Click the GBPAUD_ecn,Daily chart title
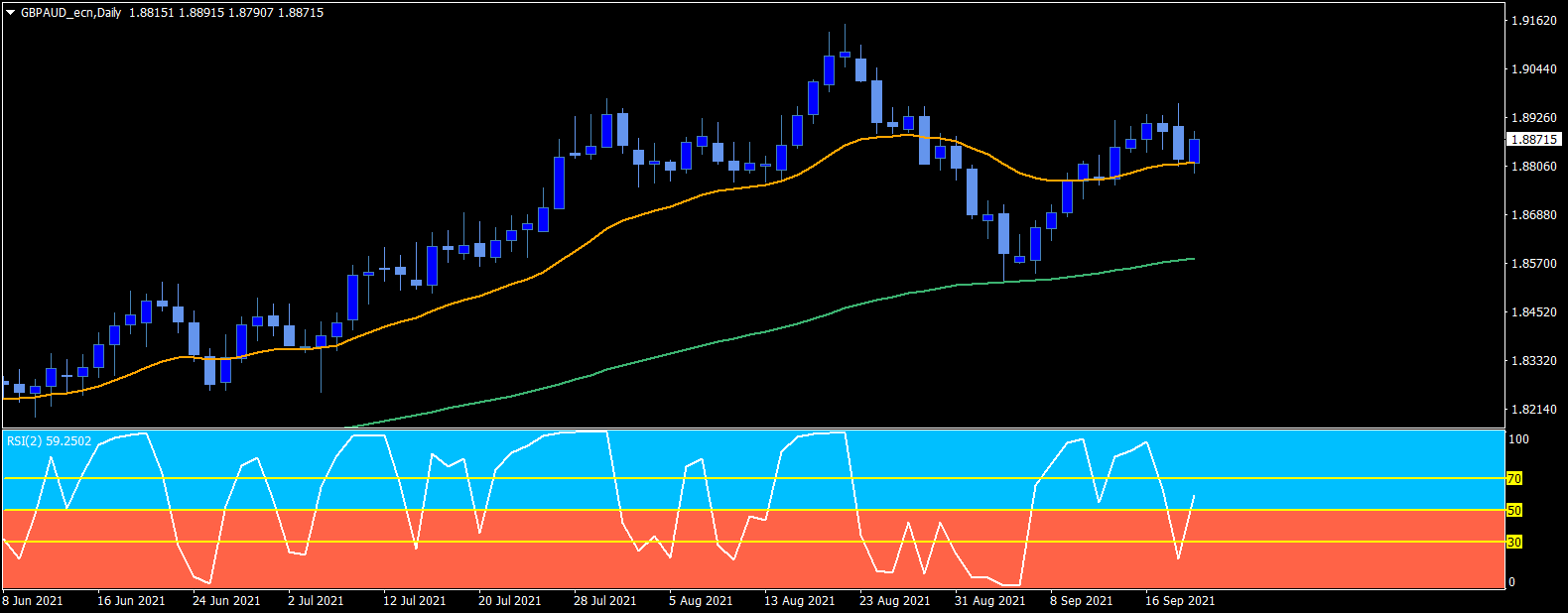Screen dimensions: 1568x613 click(x=71, y=13)
